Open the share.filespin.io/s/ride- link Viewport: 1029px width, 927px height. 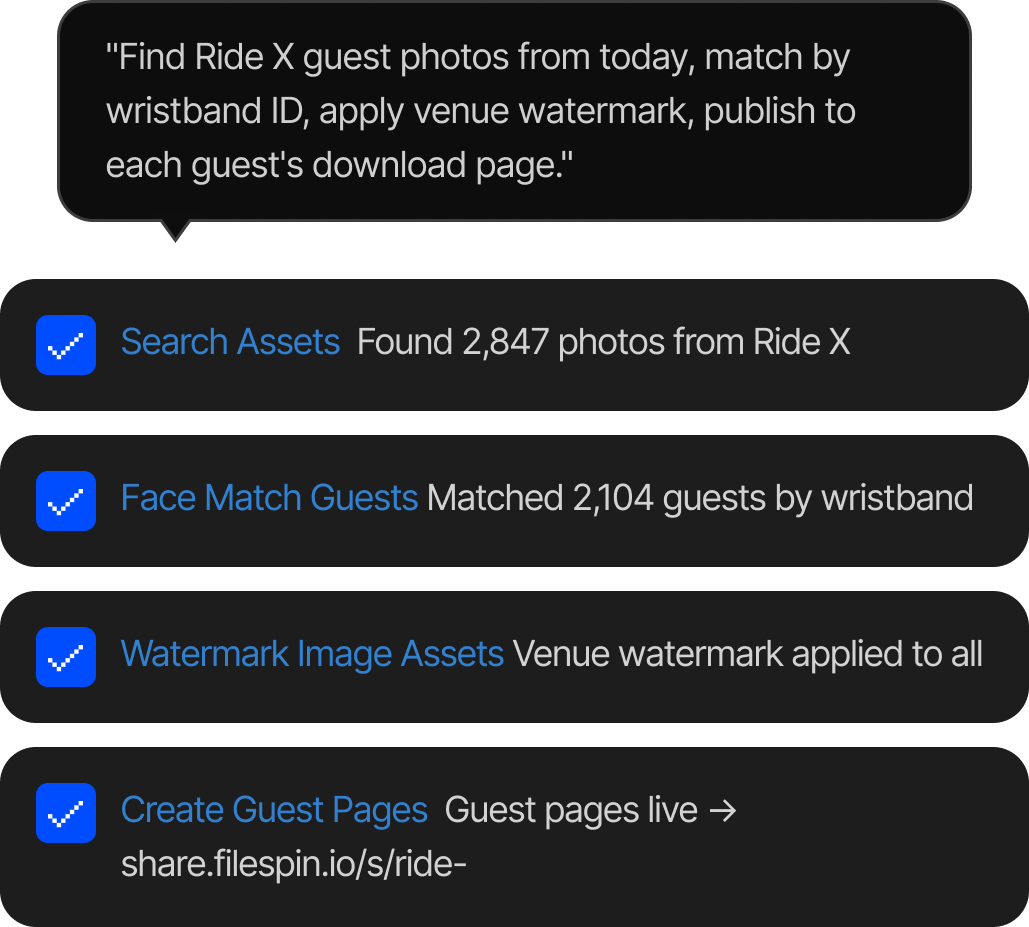point(293,864)
